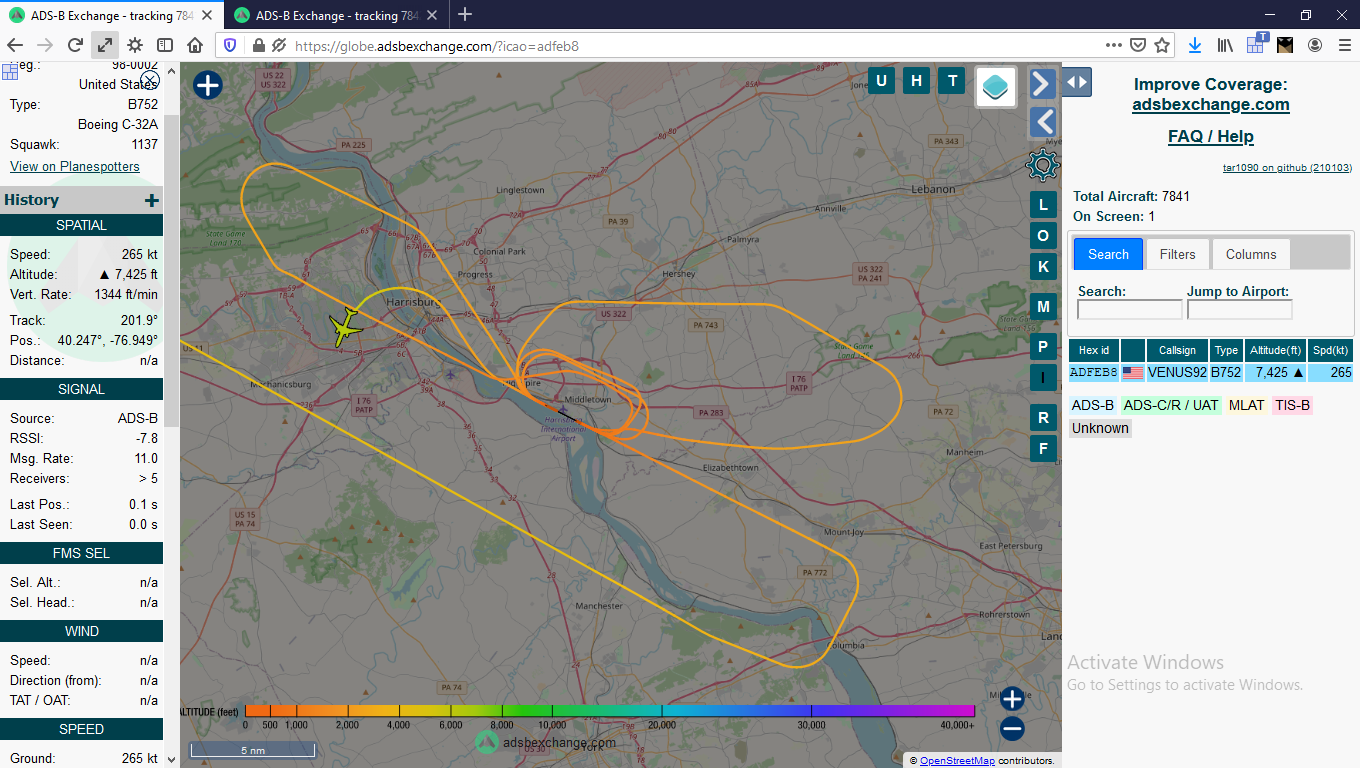The image size is (1360, 768).
Task: Open page actions three-dot menu
Action: pyautogui.click(x=1114, y=45)
